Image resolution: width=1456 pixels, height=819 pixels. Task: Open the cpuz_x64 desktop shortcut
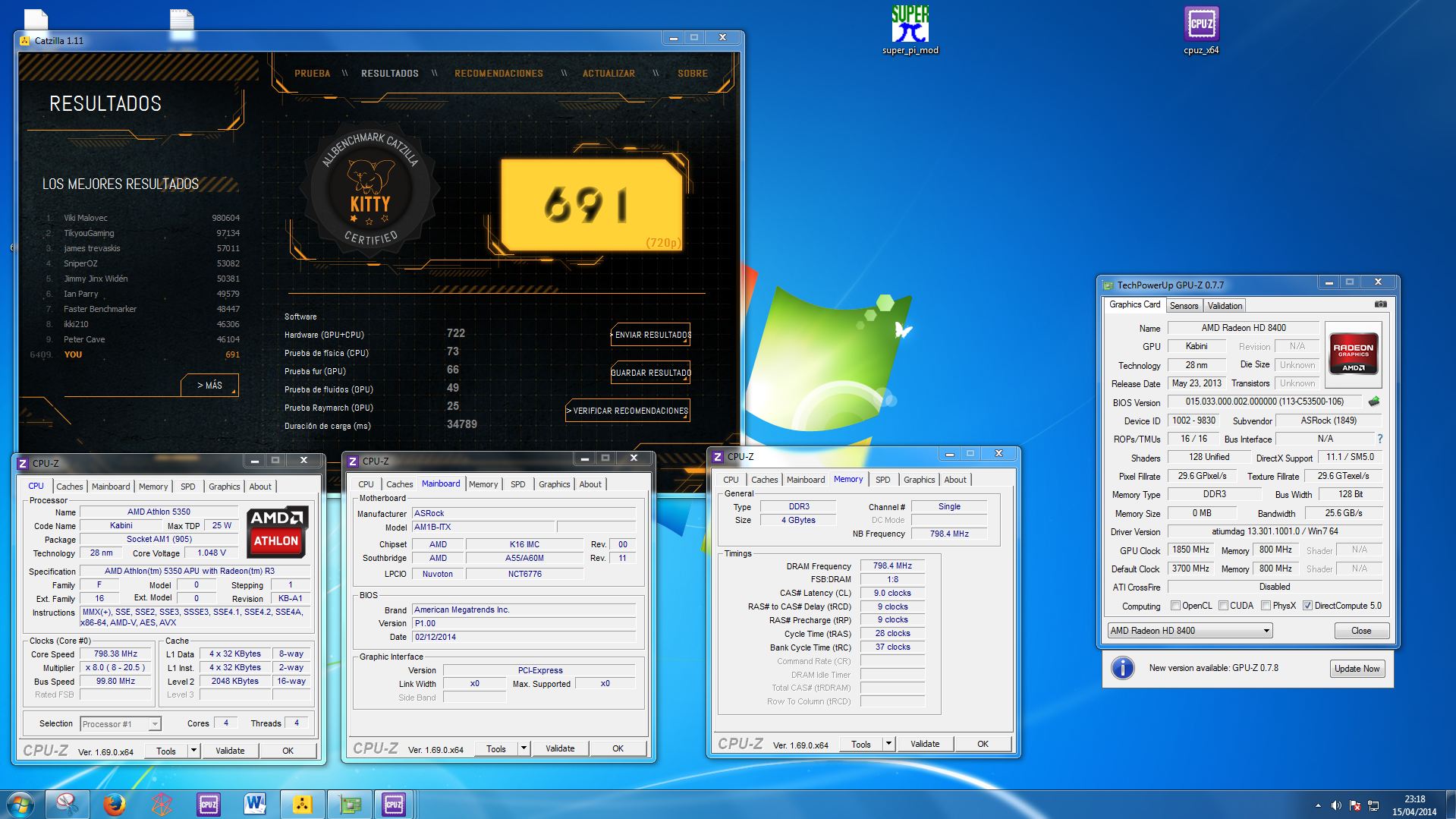(1201, 30)
